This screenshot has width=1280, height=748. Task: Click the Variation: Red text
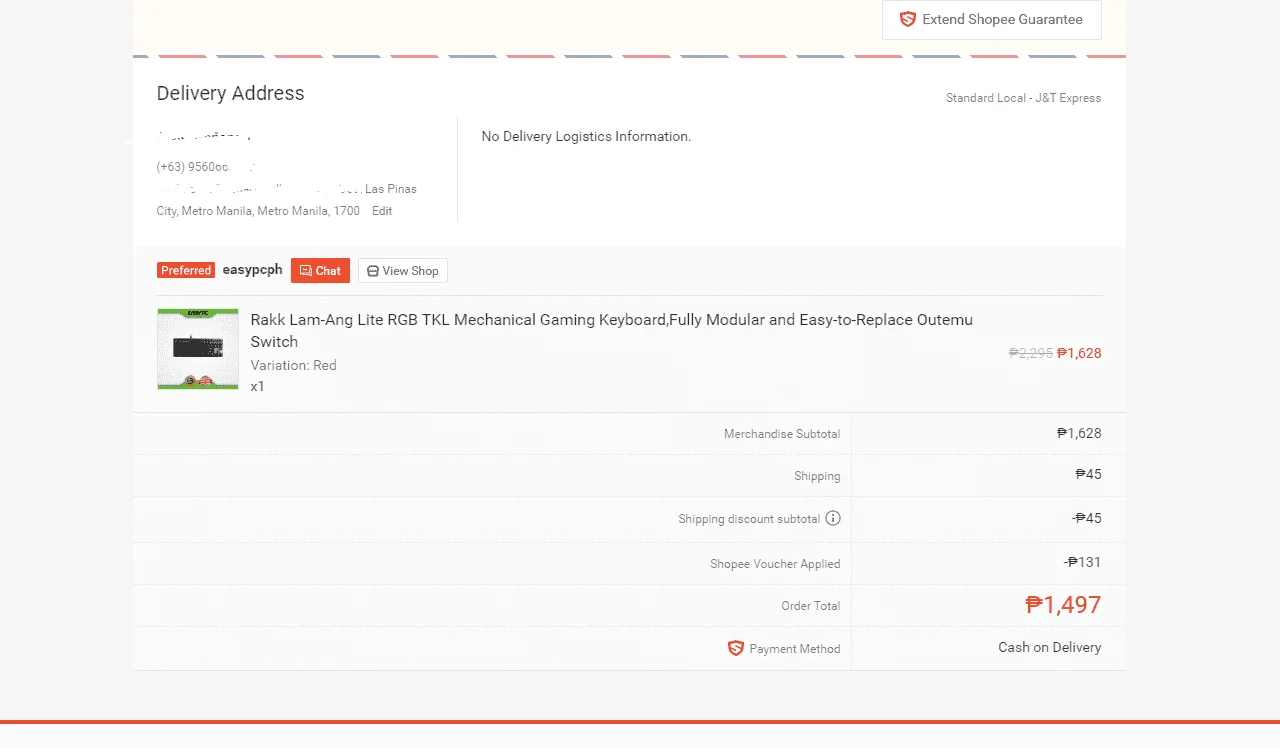point(294,365)
